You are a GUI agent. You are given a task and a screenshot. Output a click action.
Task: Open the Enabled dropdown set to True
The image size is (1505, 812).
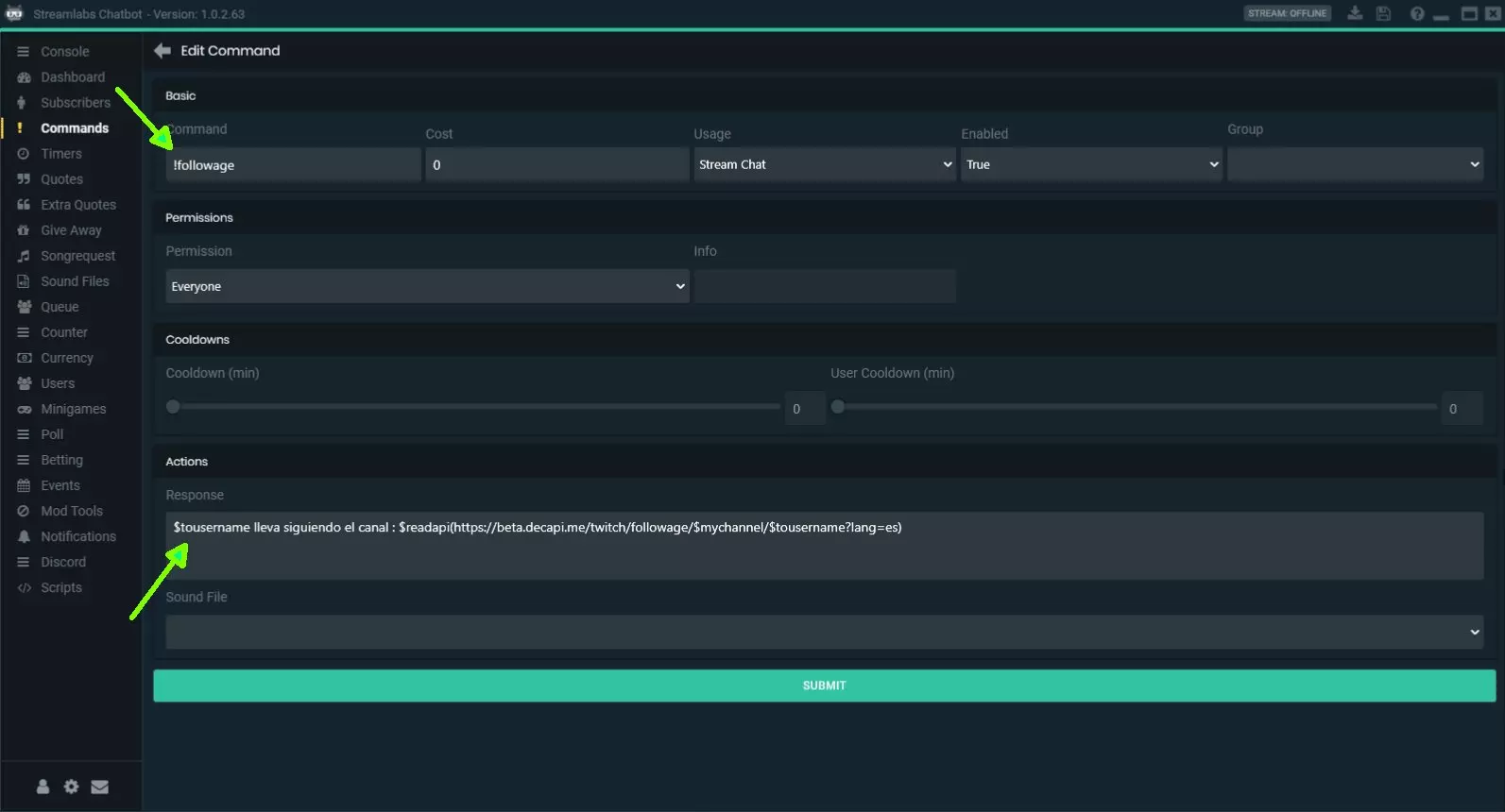[1091, 164]
